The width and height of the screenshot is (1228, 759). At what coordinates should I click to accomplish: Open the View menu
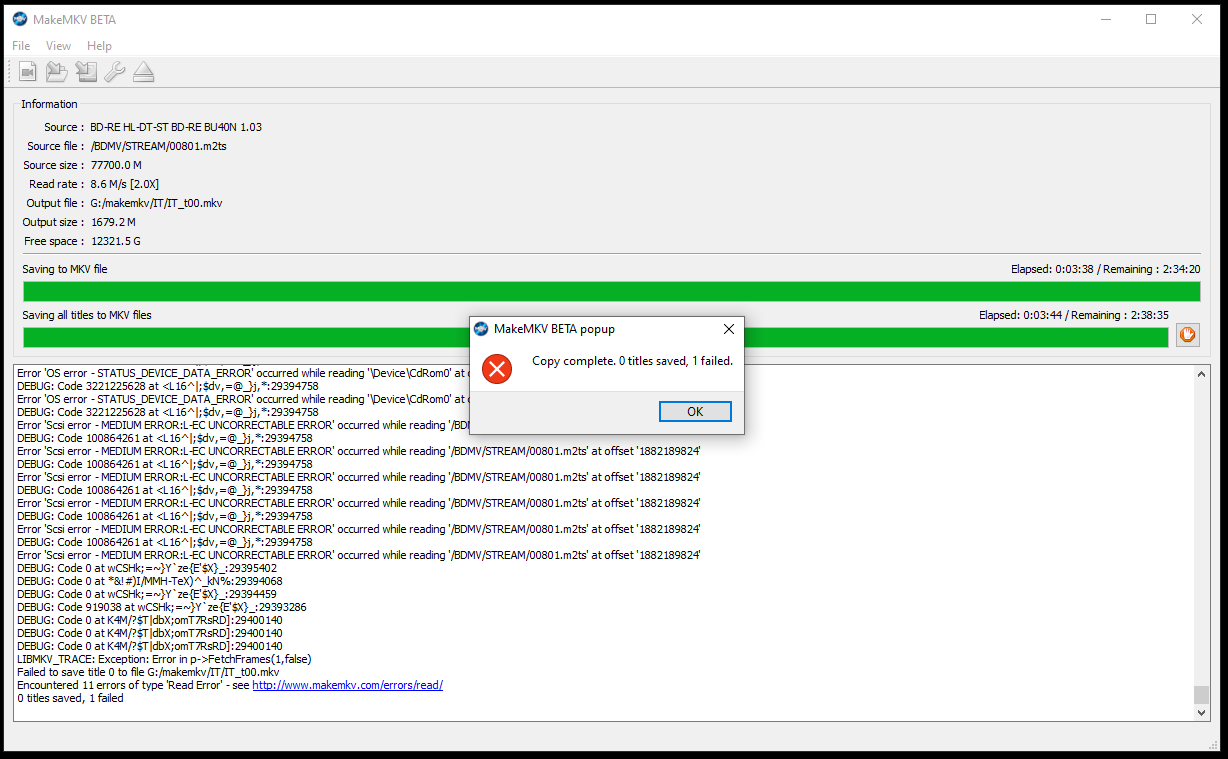coord(59,46)
